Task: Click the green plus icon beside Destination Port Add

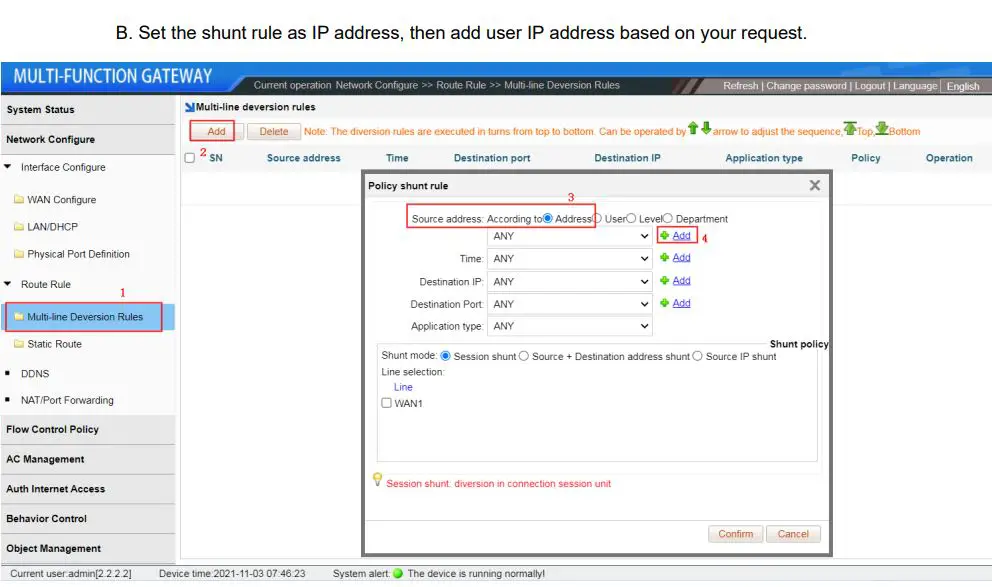Action: (x=664, y=303)
